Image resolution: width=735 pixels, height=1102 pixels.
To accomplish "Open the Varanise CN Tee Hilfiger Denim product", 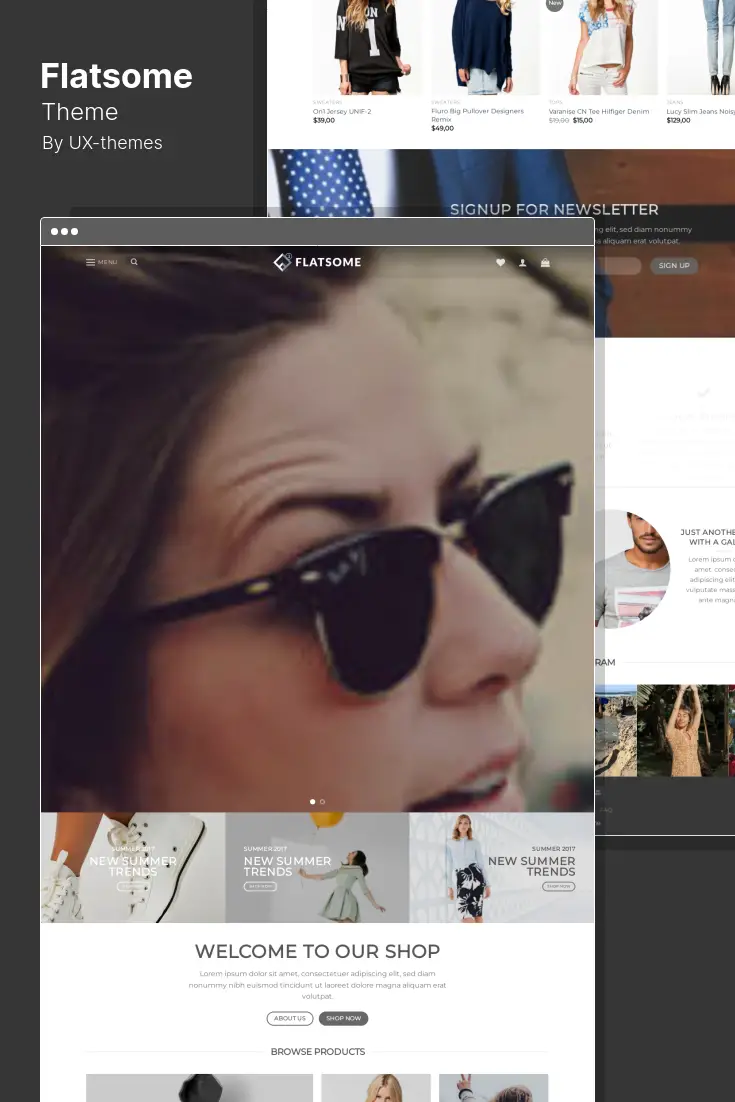I will pos(598,111).
